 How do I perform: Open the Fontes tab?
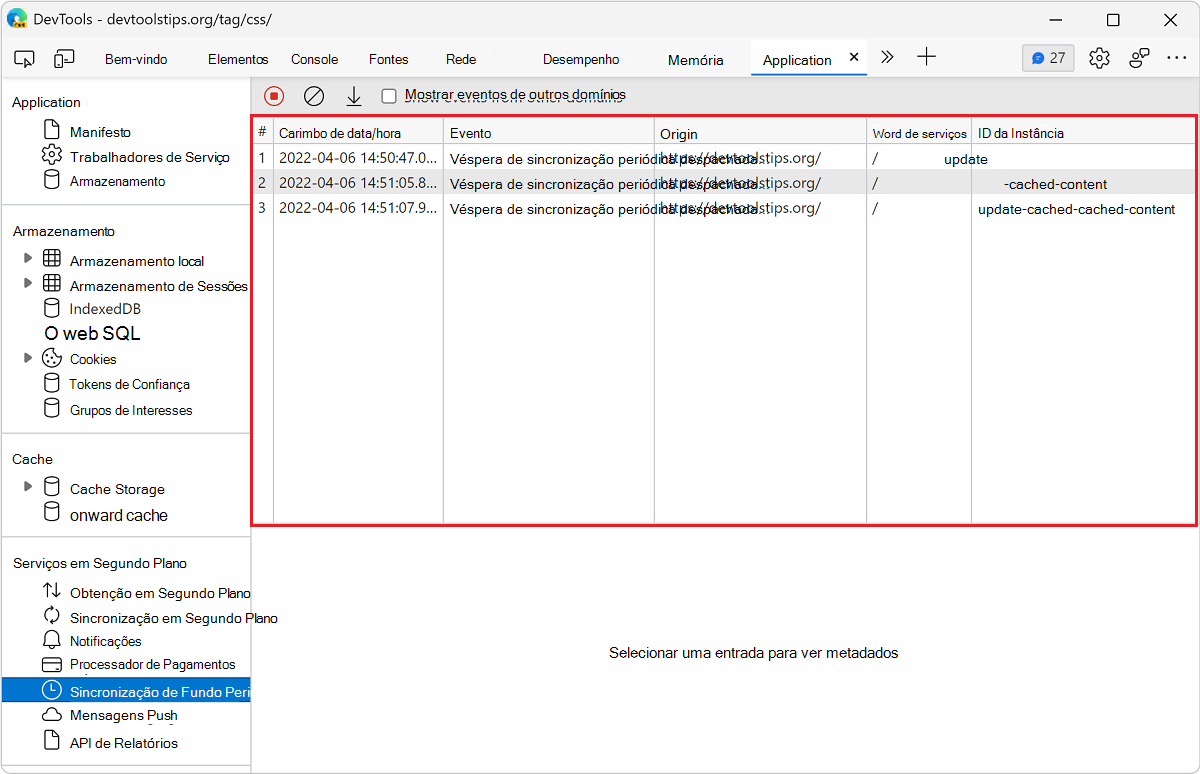(388, 59)
